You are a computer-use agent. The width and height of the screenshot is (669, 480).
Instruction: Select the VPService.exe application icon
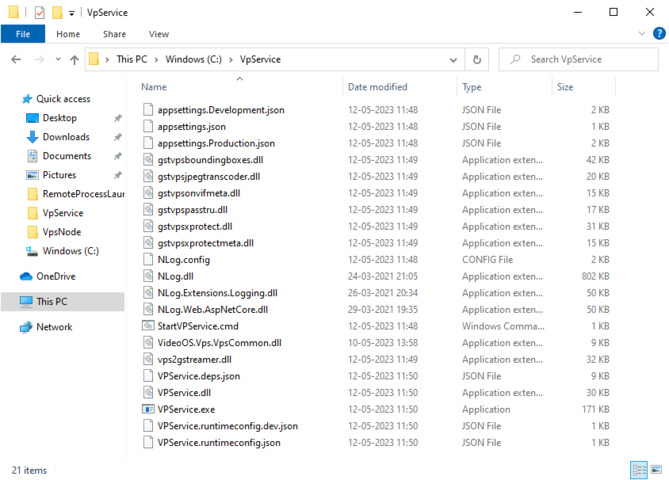tap(148, 409)
